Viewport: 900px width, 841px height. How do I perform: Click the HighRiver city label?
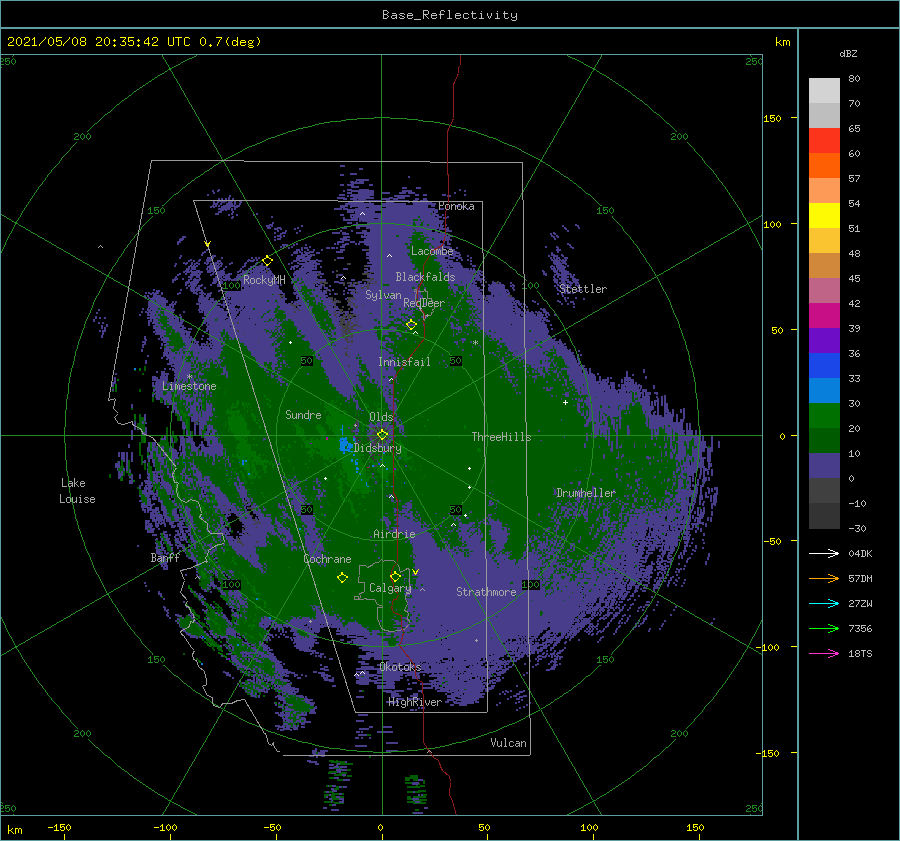coord(415,702)
